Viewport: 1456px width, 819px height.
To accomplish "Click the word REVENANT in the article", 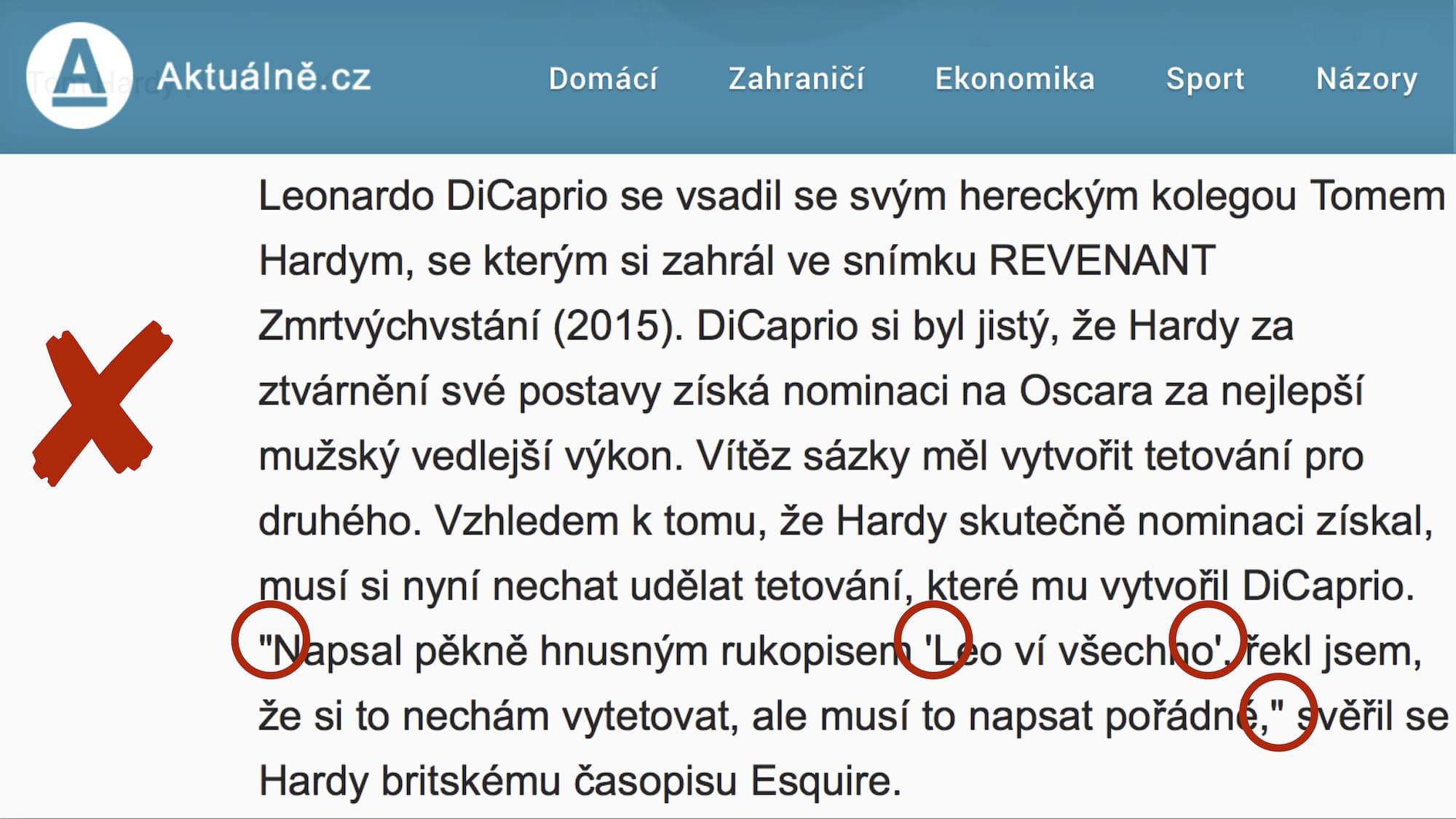I will 1102,261.
